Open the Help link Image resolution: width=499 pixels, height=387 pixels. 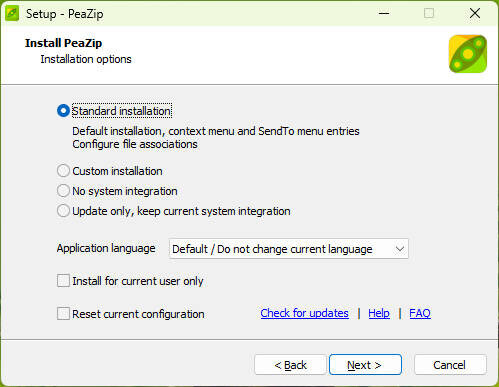click(x=379, y=313)
